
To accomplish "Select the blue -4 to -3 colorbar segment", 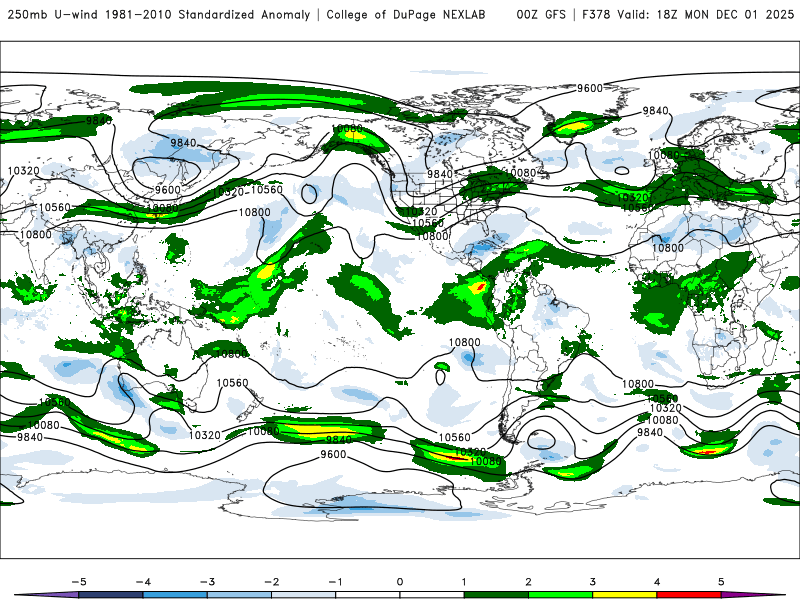I will point(175,595).
